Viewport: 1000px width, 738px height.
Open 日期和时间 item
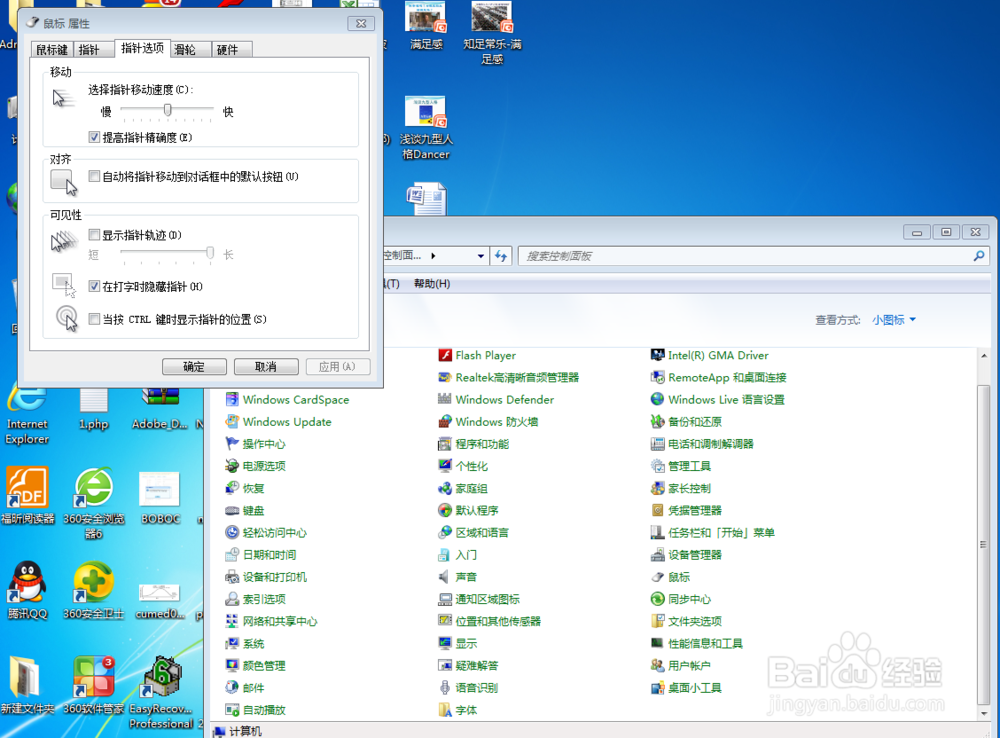(x=261, y=555)
